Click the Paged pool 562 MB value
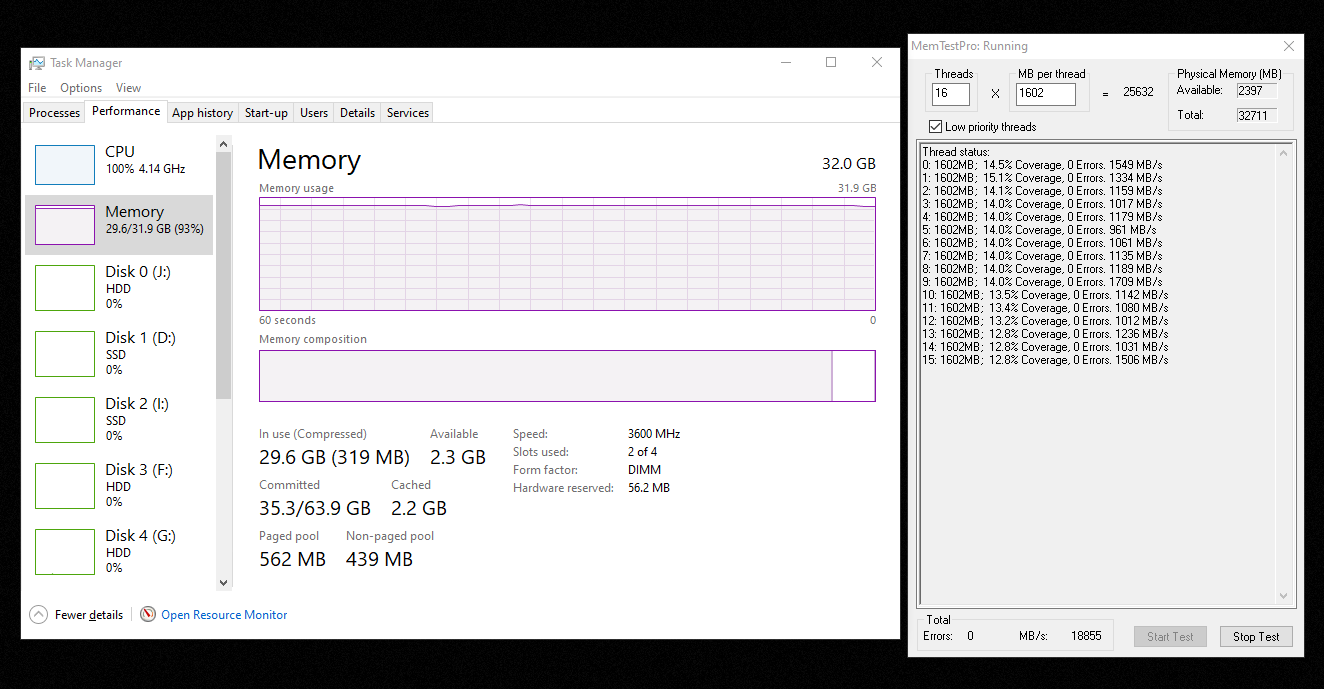Image resolution: width=1324 pixels, height=689 pixels. 292,559
